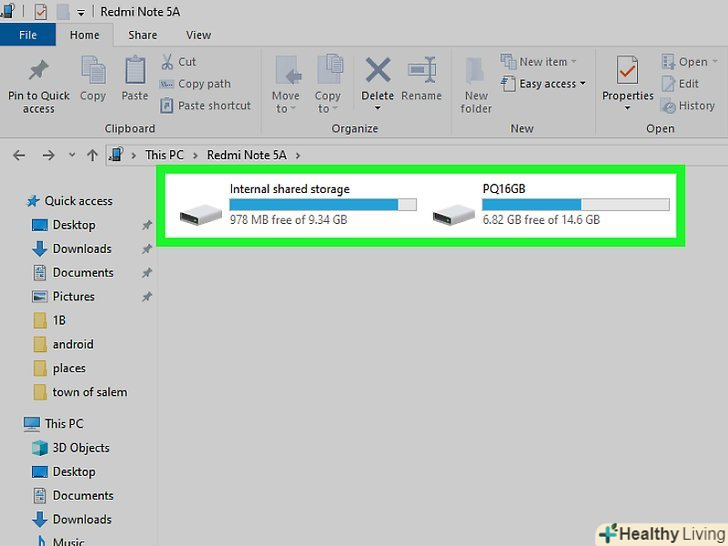Open Customize Quick Access Toolbar dropdown
728x546 pixels.
[x=81, y=13]
